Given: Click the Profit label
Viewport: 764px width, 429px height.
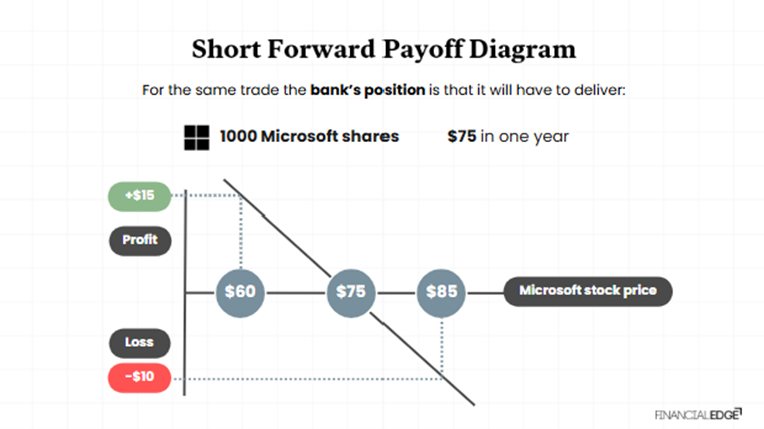Looking at the screenshot, I should click(x=140, y=241).
